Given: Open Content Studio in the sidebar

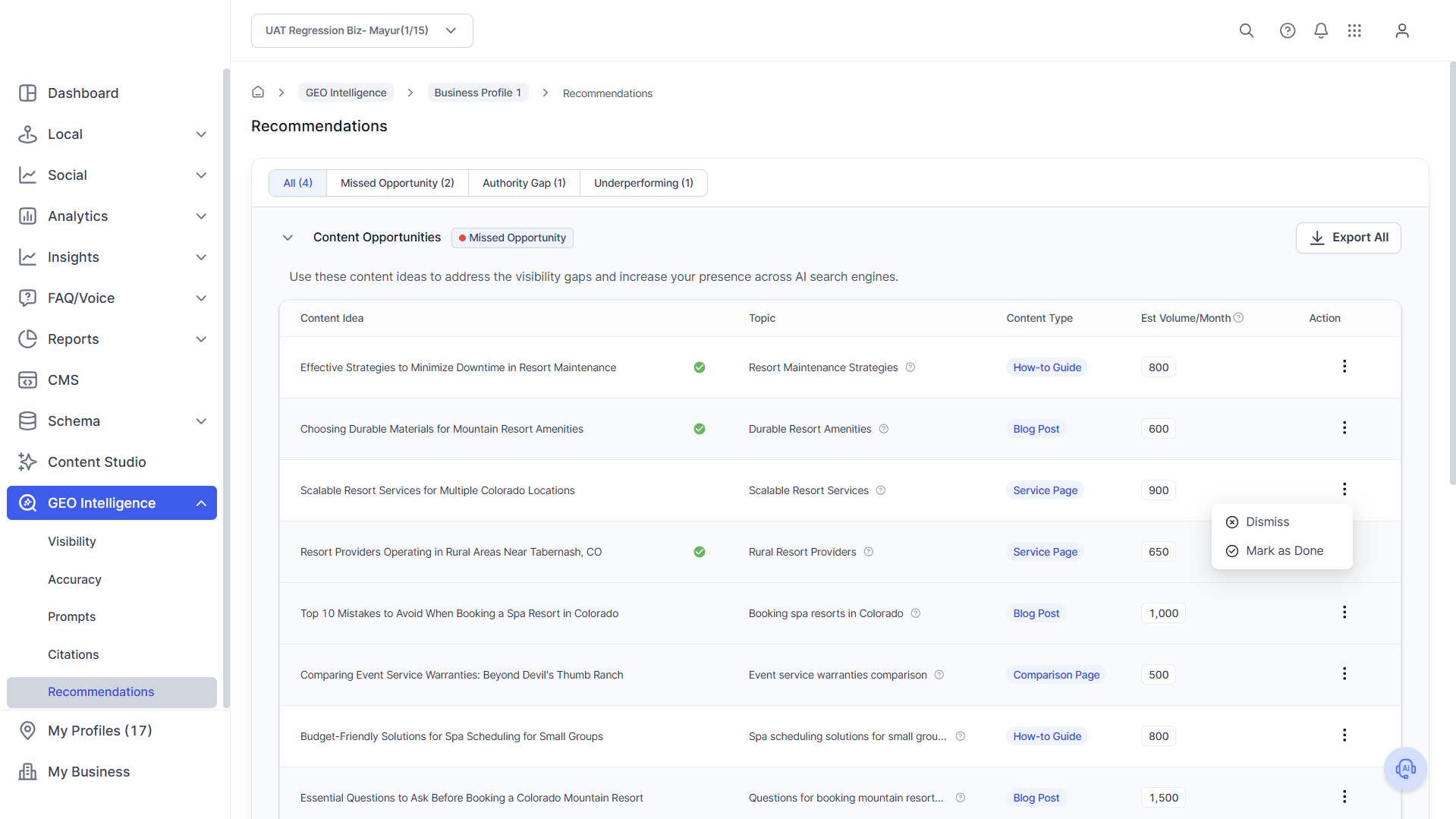Looking at the screenshot, I should tap(112, 461).
